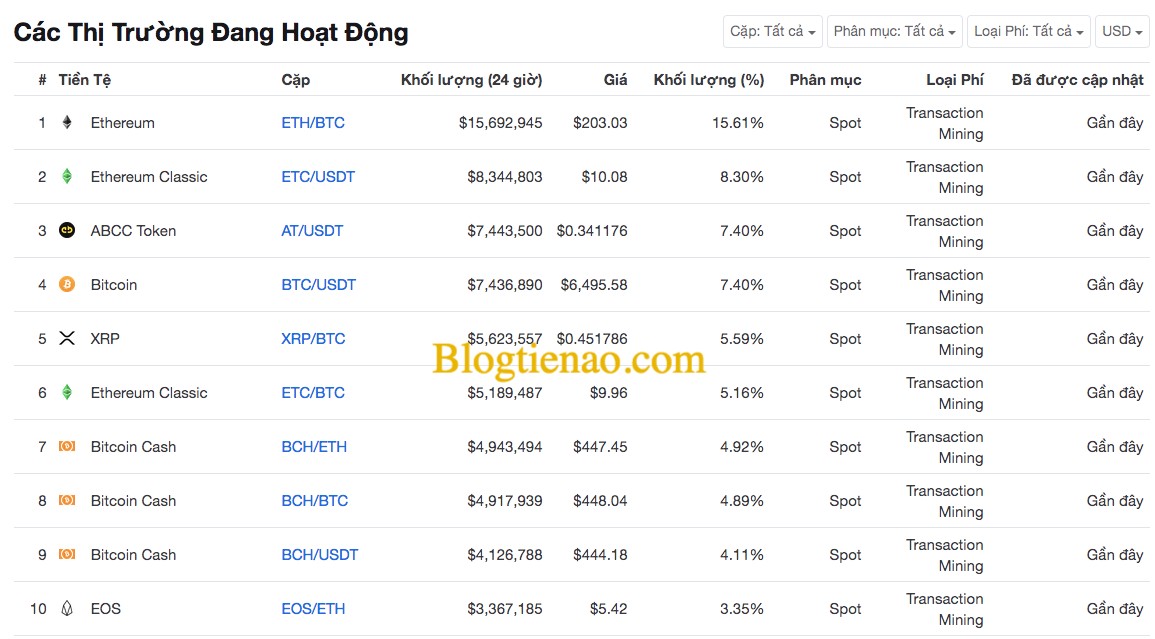Click the Bitcoin Cash icon in BCH/USDT row
Image resolution: width=1155 pixels, height=639 pixels.
(67, 554)
